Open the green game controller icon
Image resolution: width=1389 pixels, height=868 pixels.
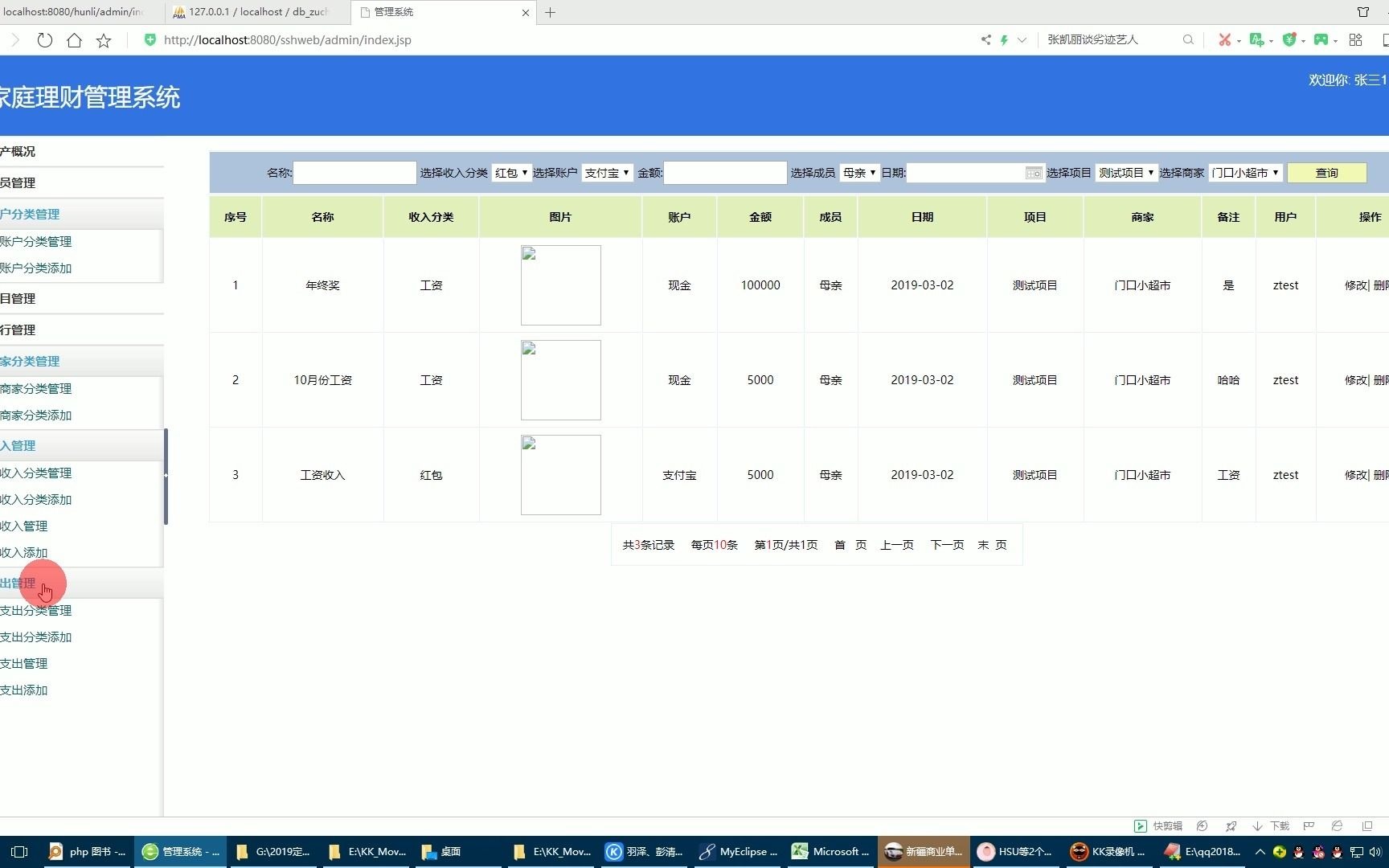tap(1321, 39)
